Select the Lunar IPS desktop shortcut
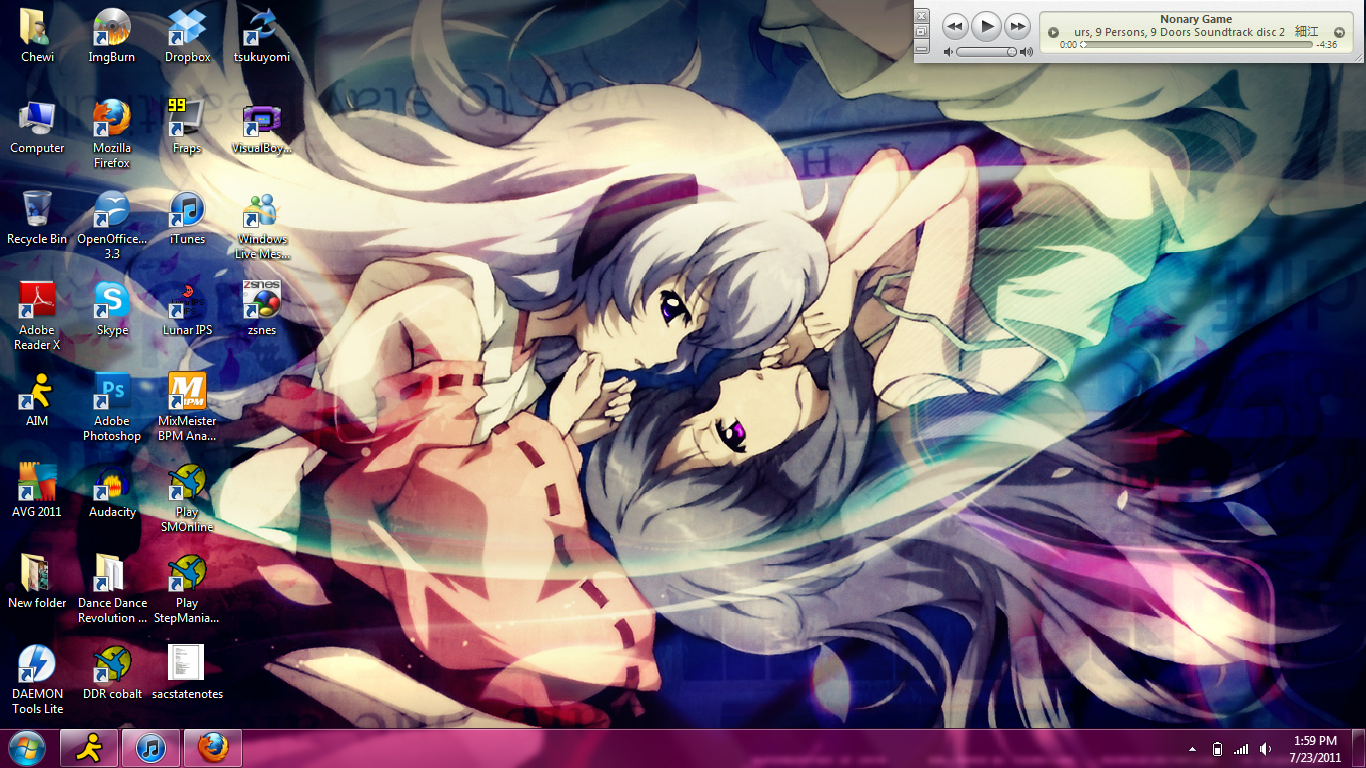Image resolution: width=1366 pixels, height=768 pixels. coord(187,309)
